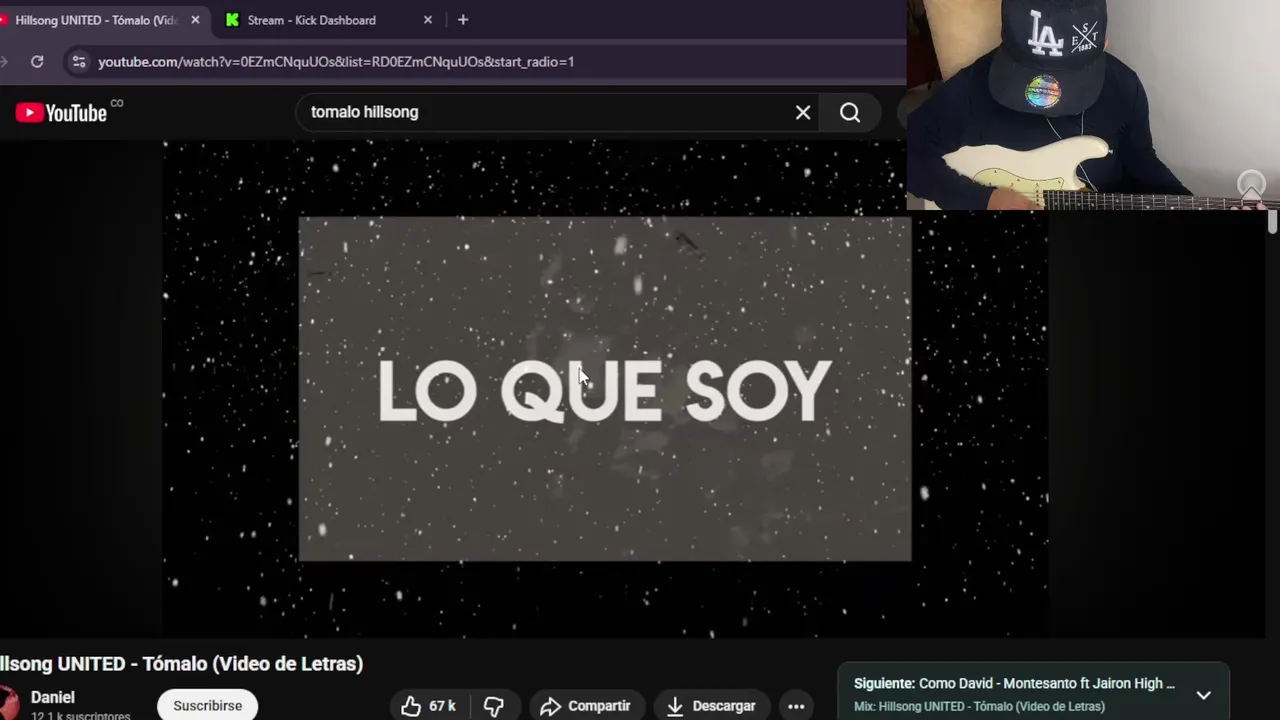Click the Compartir share button
Viewport: 1280px width, 720px height.
tap(586, 706)
